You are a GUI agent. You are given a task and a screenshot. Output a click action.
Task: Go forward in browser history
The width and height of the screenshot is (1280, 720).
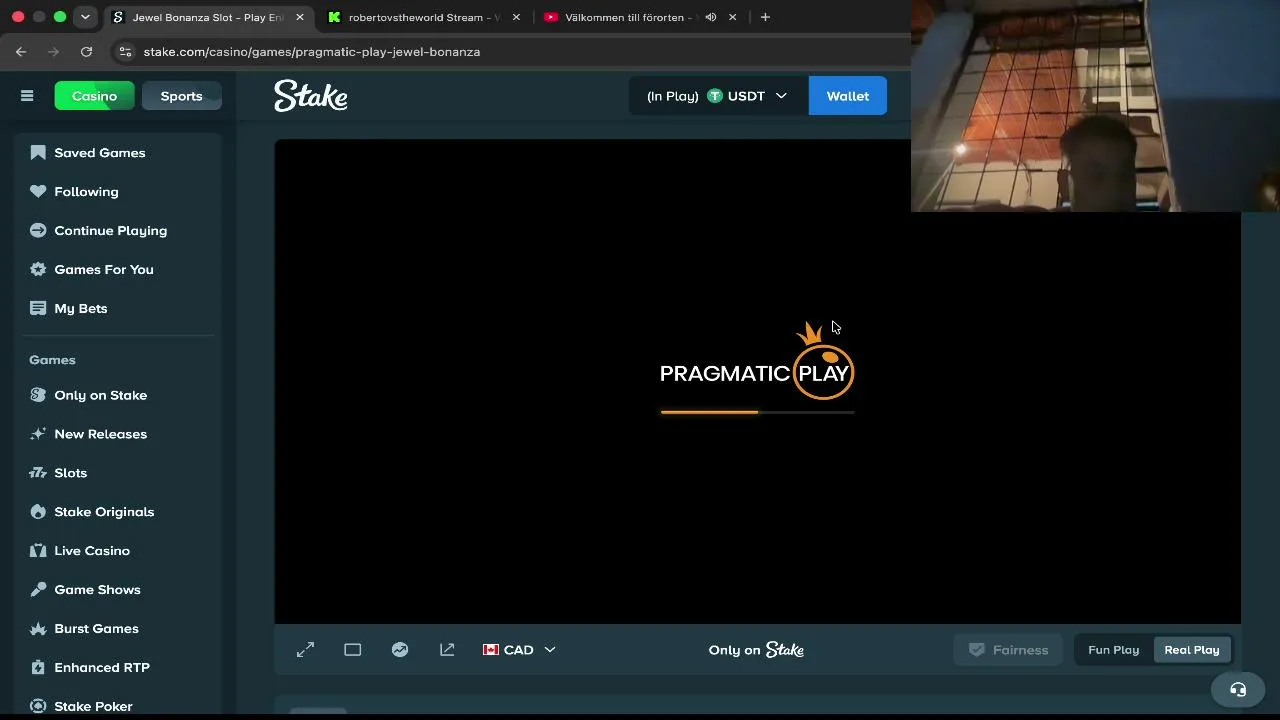pos(53,52)
